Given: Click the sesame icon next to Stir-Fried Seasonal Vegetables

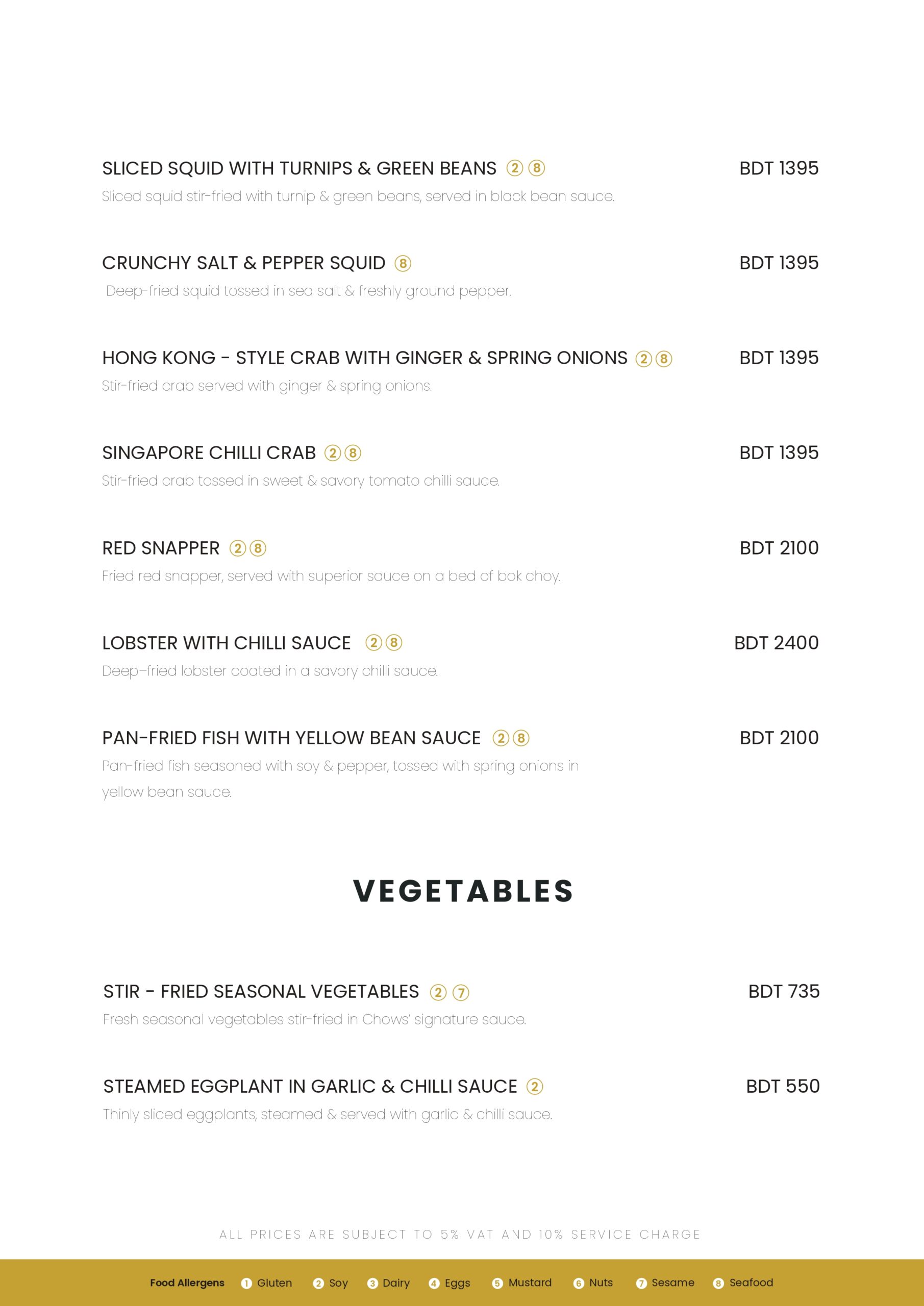Looking at the screenshot, I should (460, 993).
